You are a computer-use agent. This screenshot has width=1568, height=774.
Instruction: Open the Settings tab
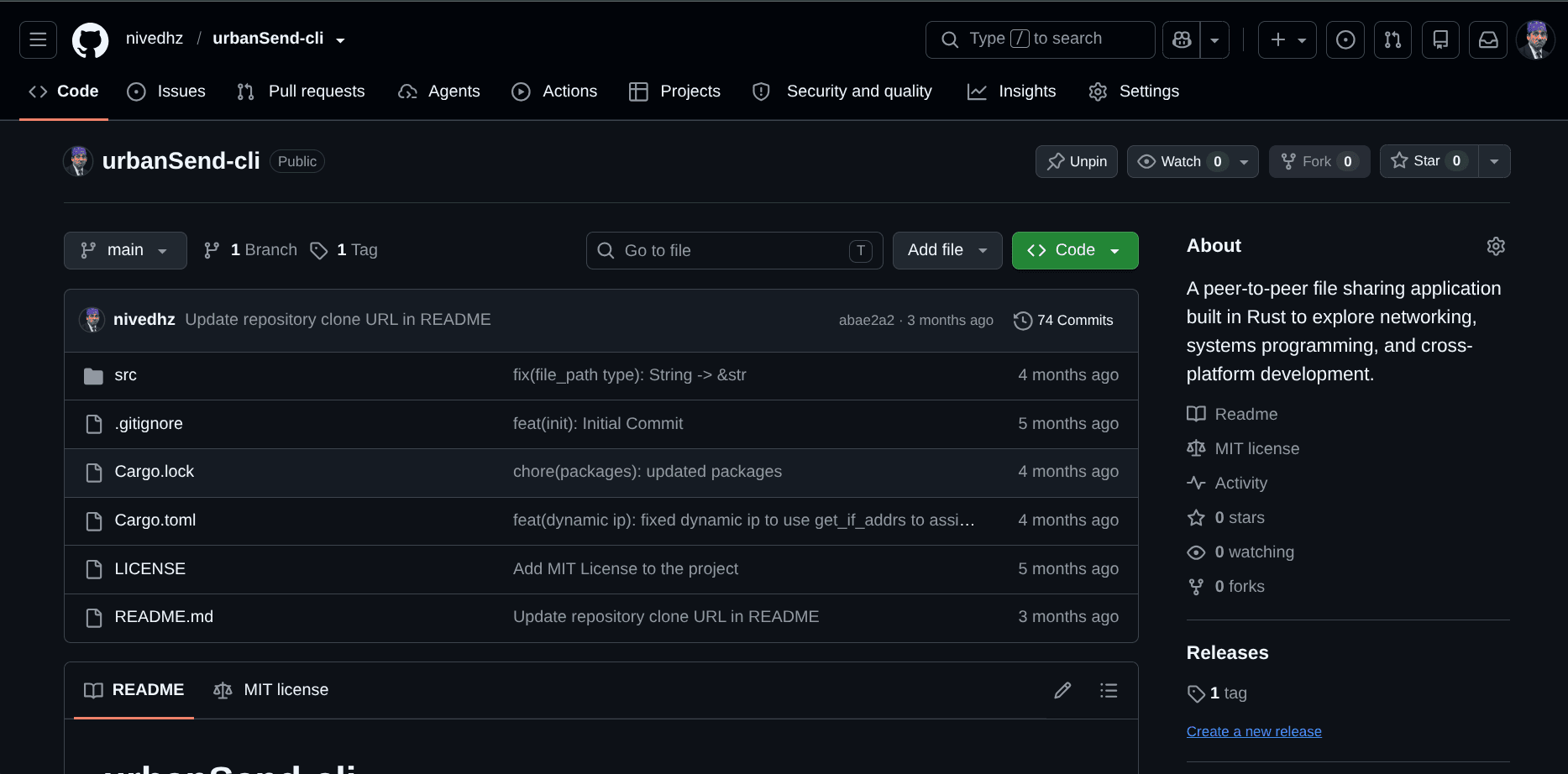(1134, 92)
